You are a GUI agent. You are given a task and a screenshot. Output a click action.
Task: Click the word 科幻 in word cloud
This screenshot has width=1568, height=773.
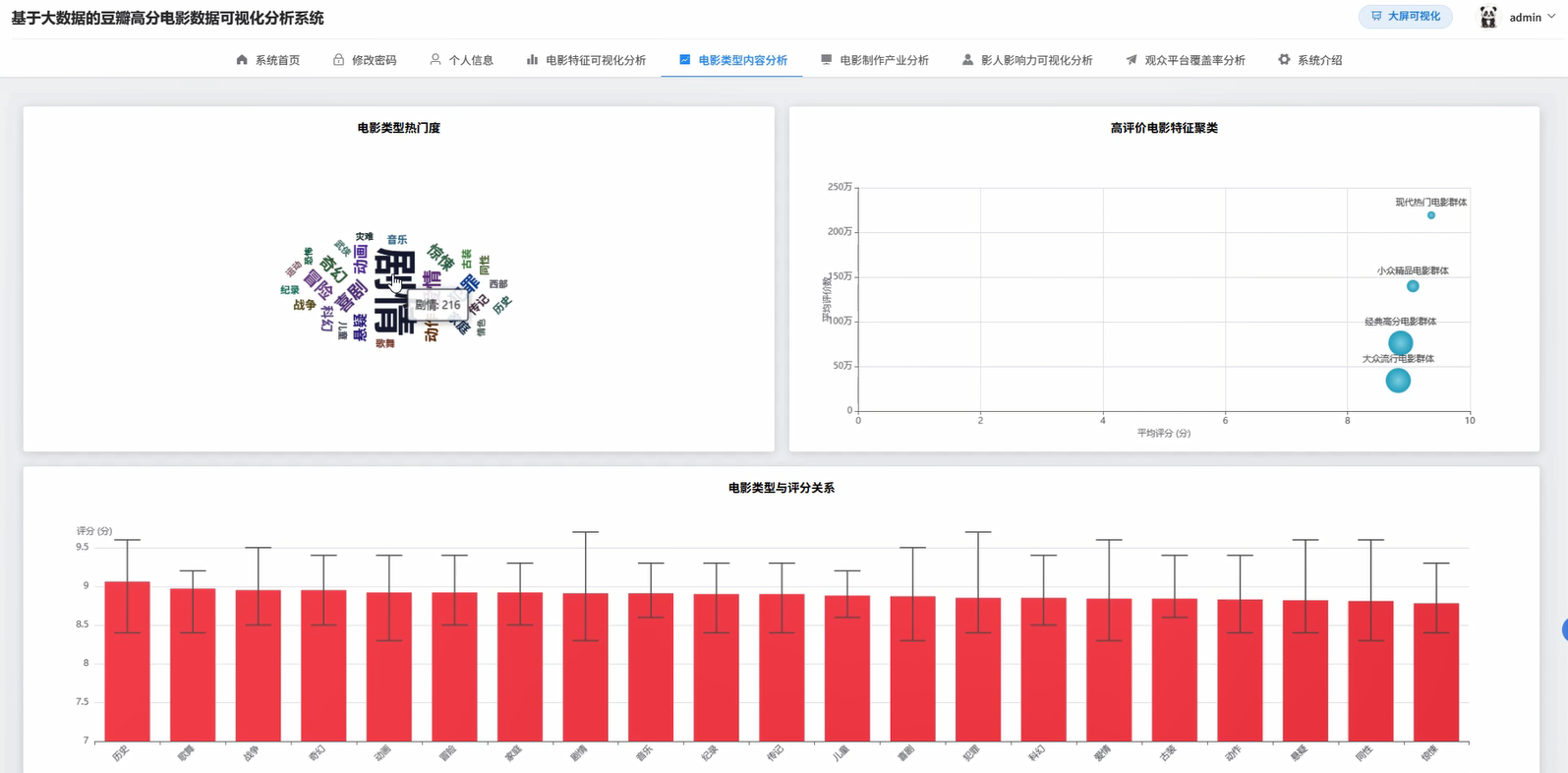(327, 319)
